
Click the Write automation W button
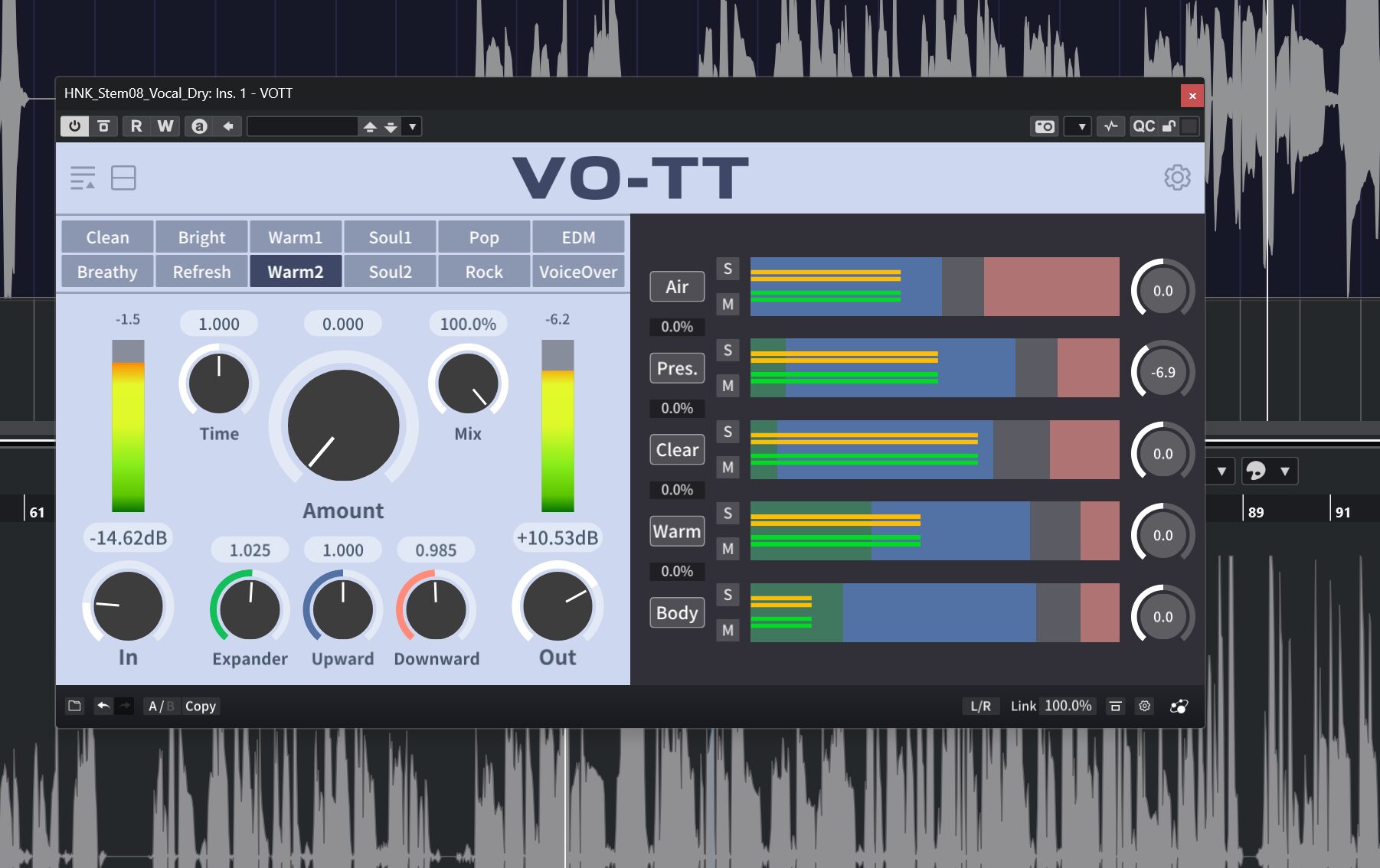pyautogui.click(x=165, y=126)
